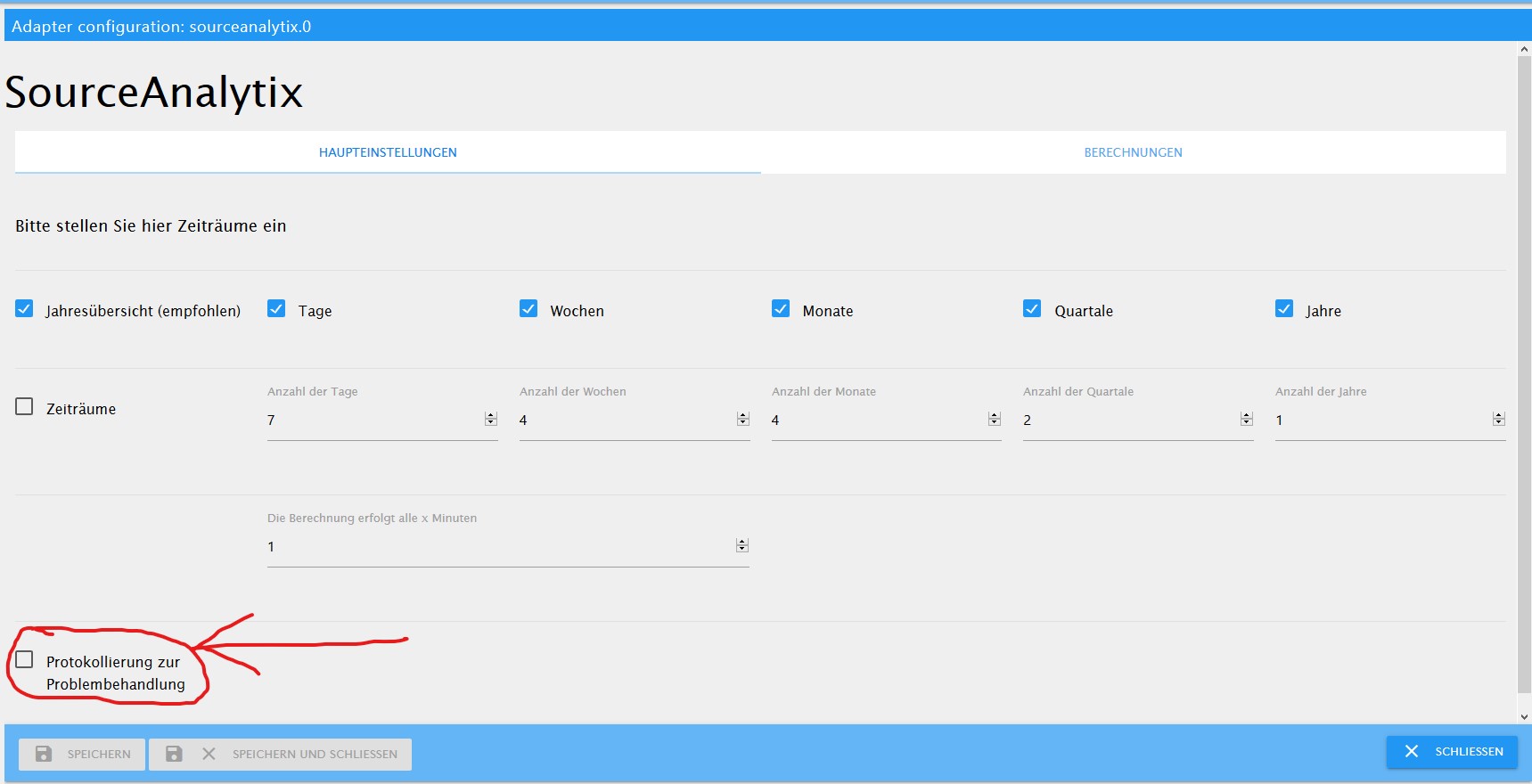Click the save disk icon on Speichern
The image size is (1532, 784).
pyautogui.click(x=43, y=754)
